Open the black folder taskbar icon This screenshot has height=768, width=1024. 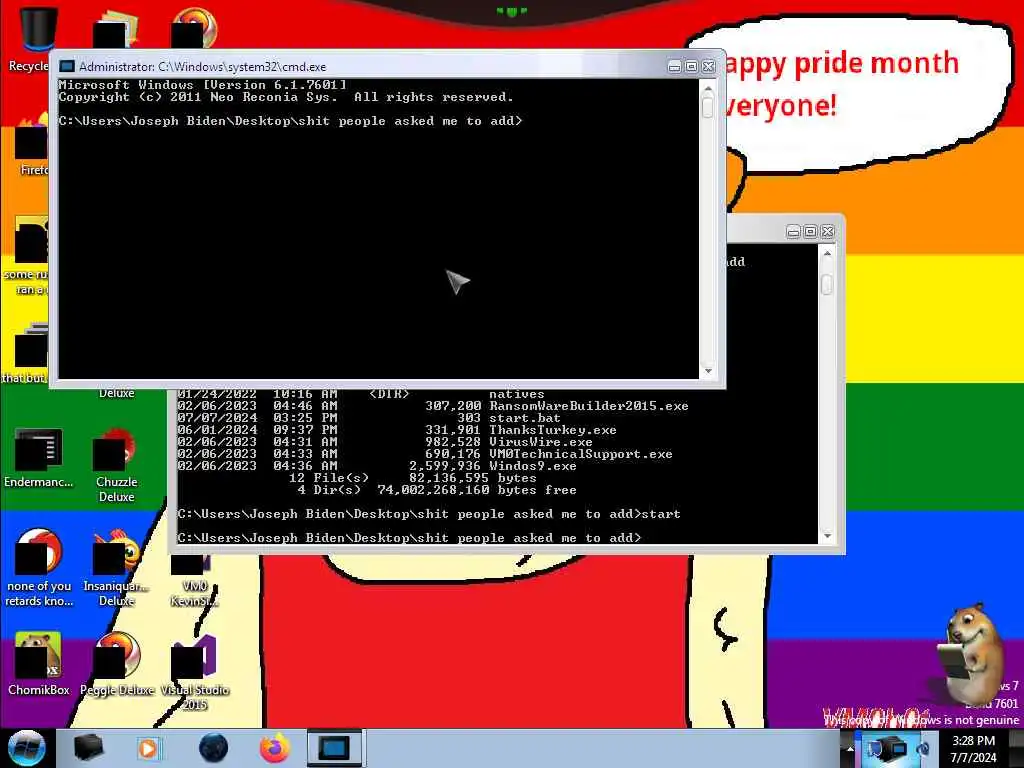click(88, 748)
